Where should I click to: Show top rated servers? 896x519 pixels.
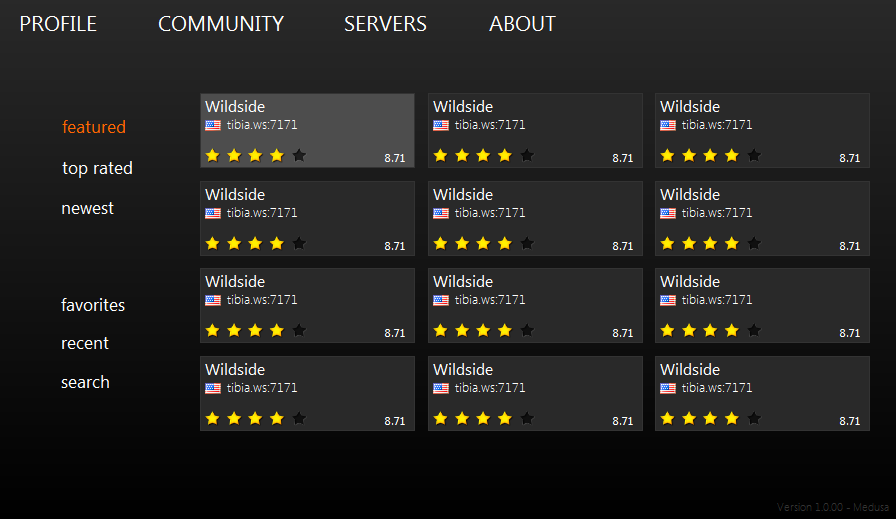97,168
